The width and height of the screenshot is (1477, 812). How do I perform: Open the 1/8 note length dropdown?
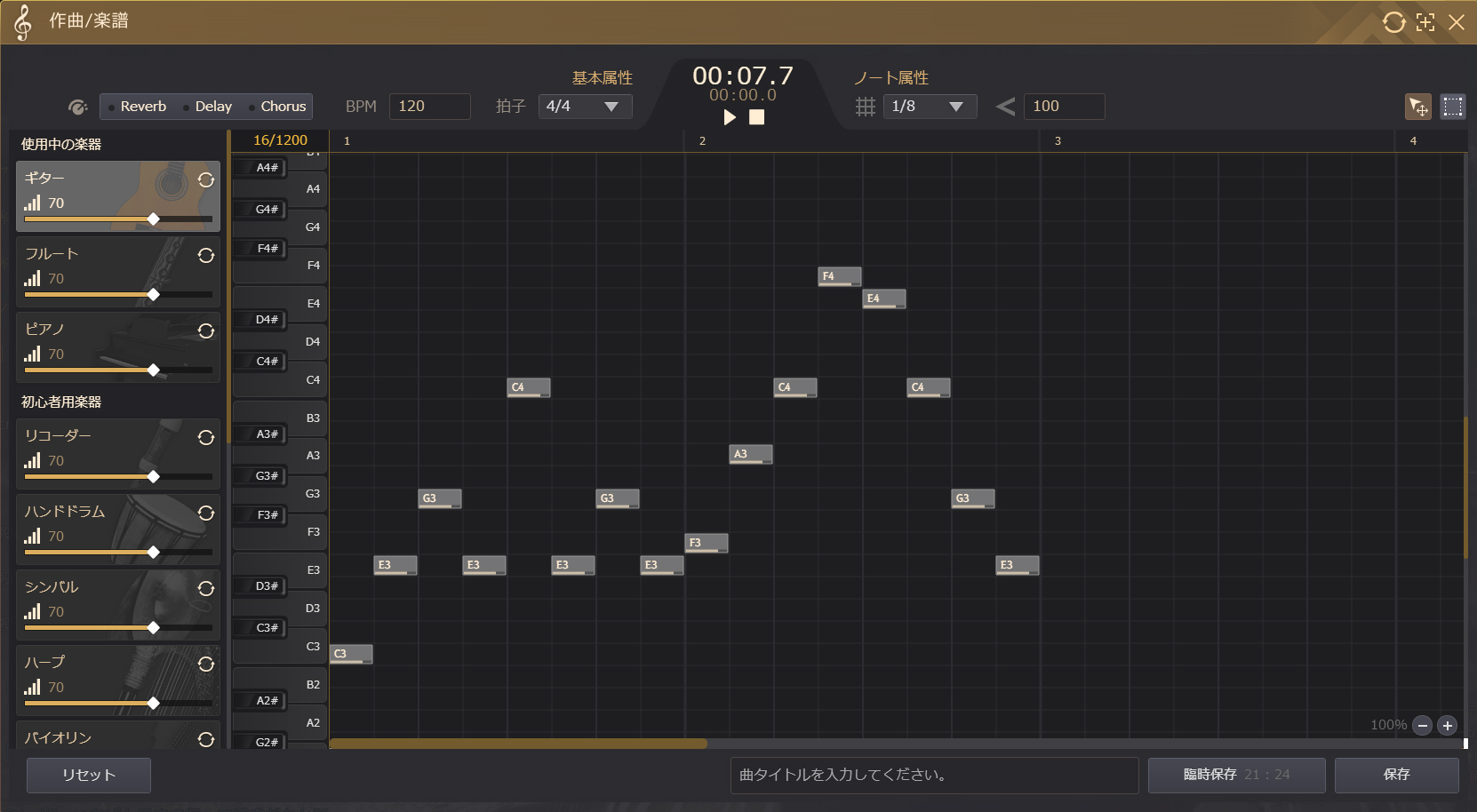(x=930, y=107)
